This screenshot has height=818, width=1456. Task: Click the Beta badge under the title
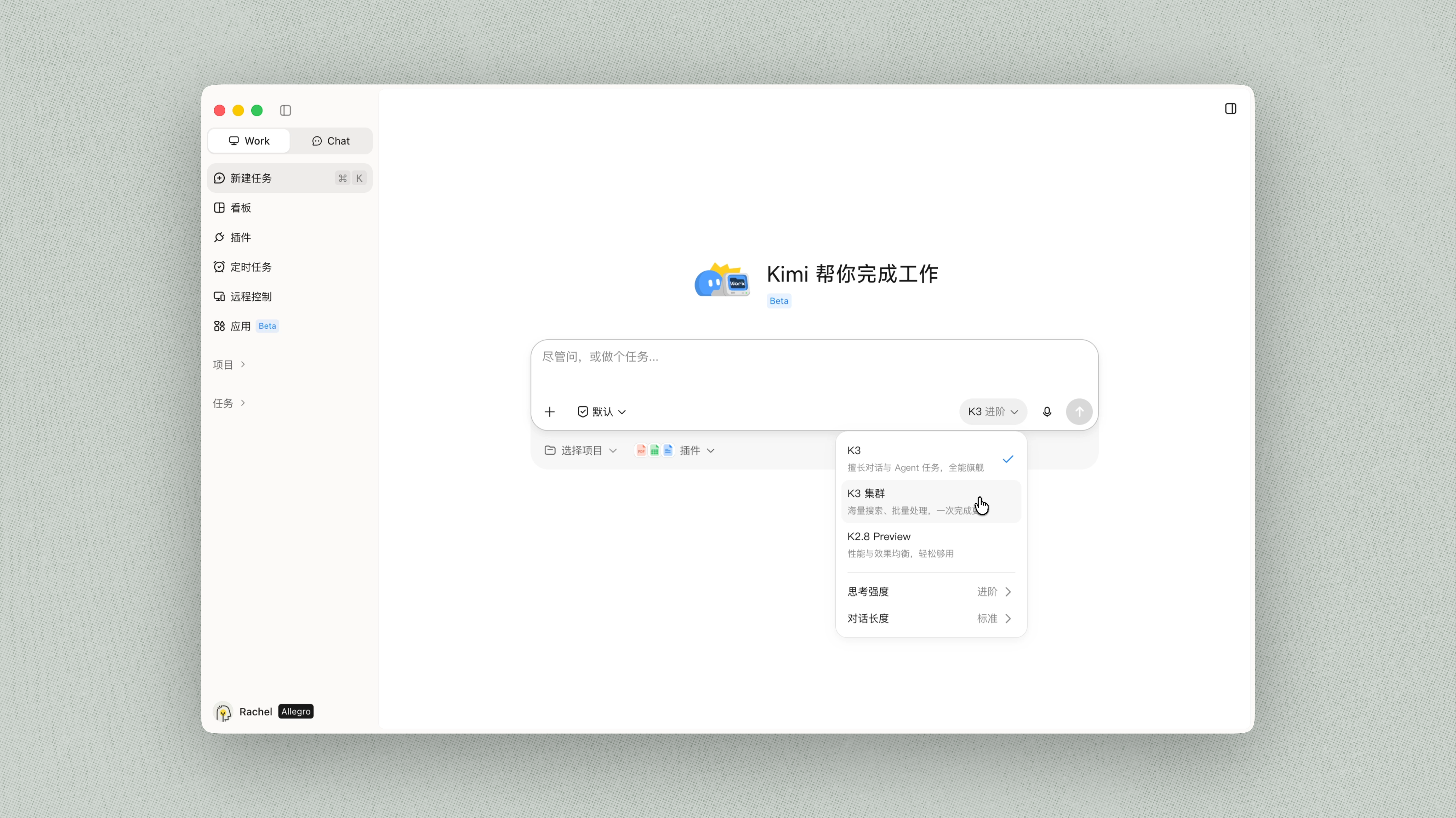(778, 301)
